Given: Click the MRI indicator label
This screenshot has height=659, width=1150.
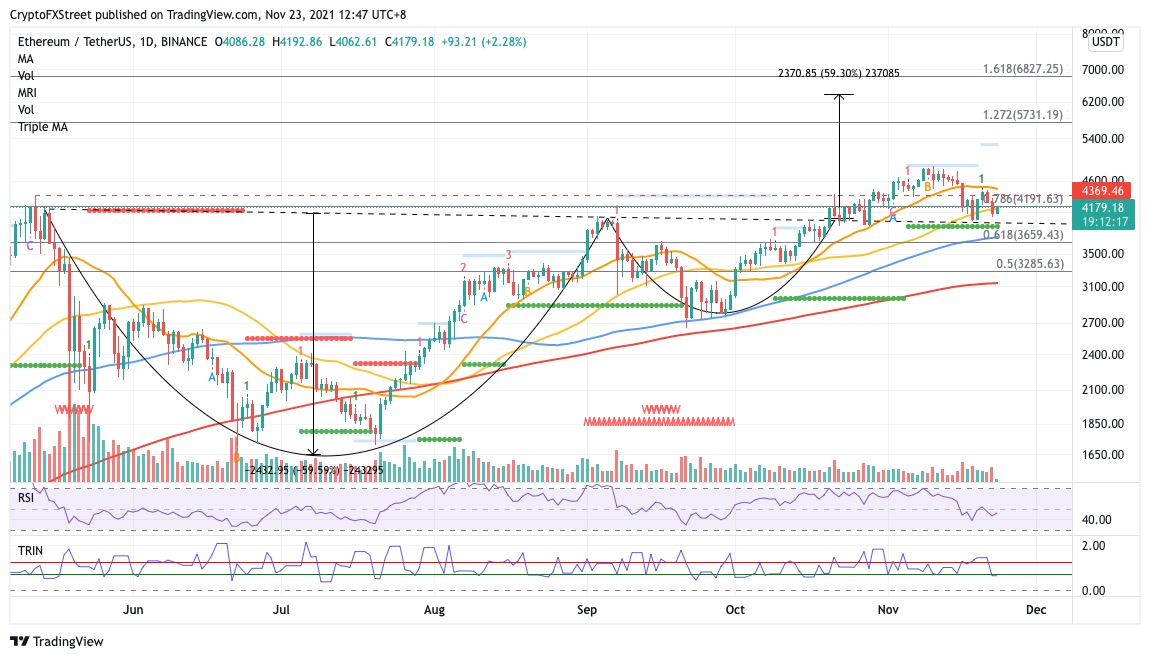Looking at the screenshot, I should (27, 93).
